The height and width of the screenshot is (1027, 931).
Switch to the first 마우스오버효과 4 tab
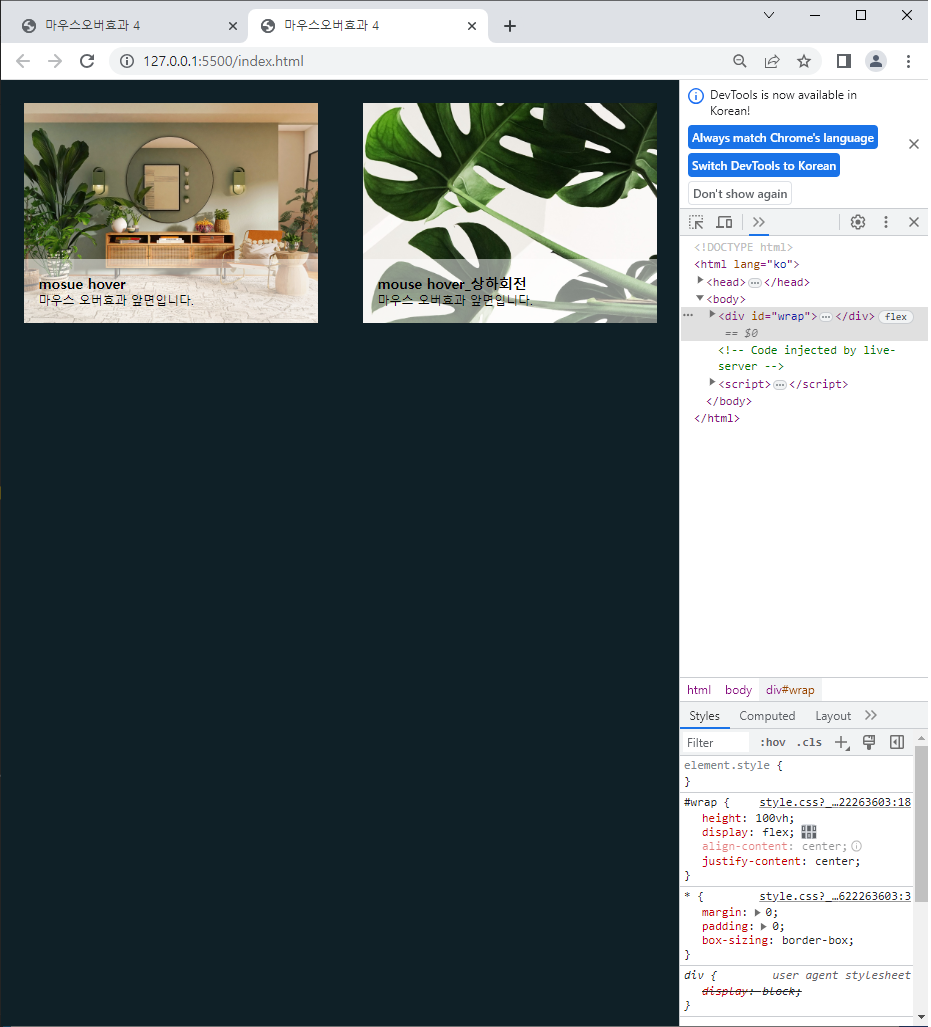pos(124,26)
